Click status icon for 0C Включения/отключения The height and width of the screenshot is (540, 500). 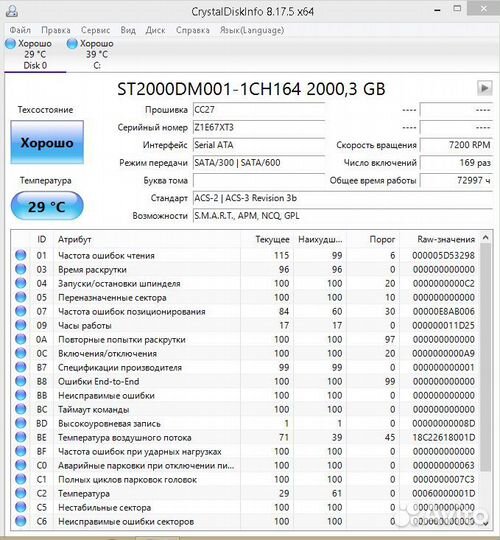21,353
